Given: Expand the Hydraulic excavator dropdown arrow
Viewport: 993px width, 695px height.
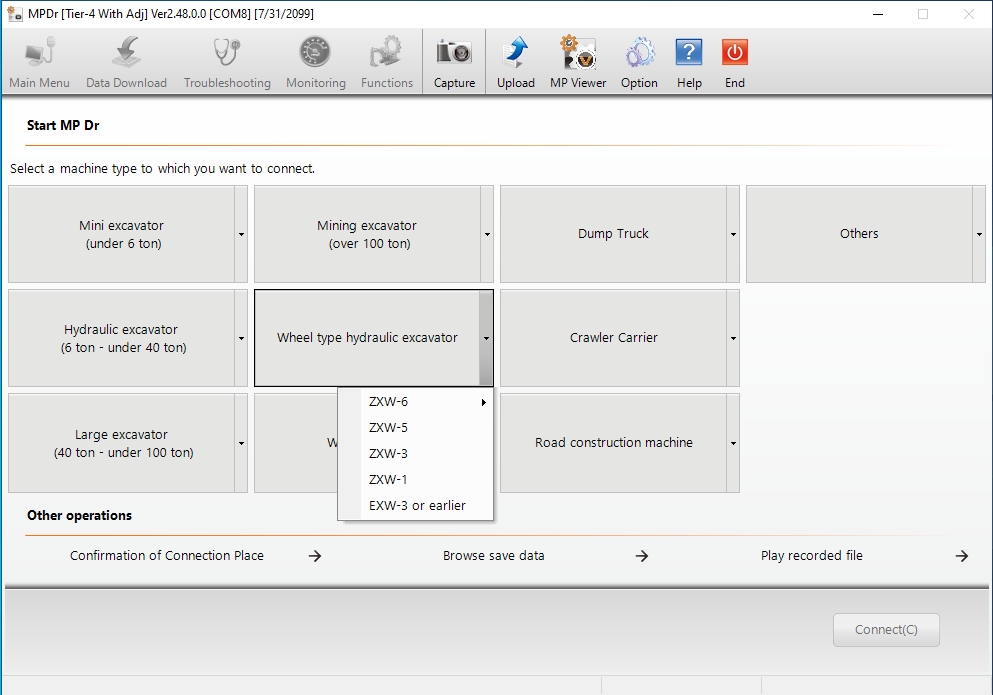Looking at the screenshot, I should (x=241, y=338).
